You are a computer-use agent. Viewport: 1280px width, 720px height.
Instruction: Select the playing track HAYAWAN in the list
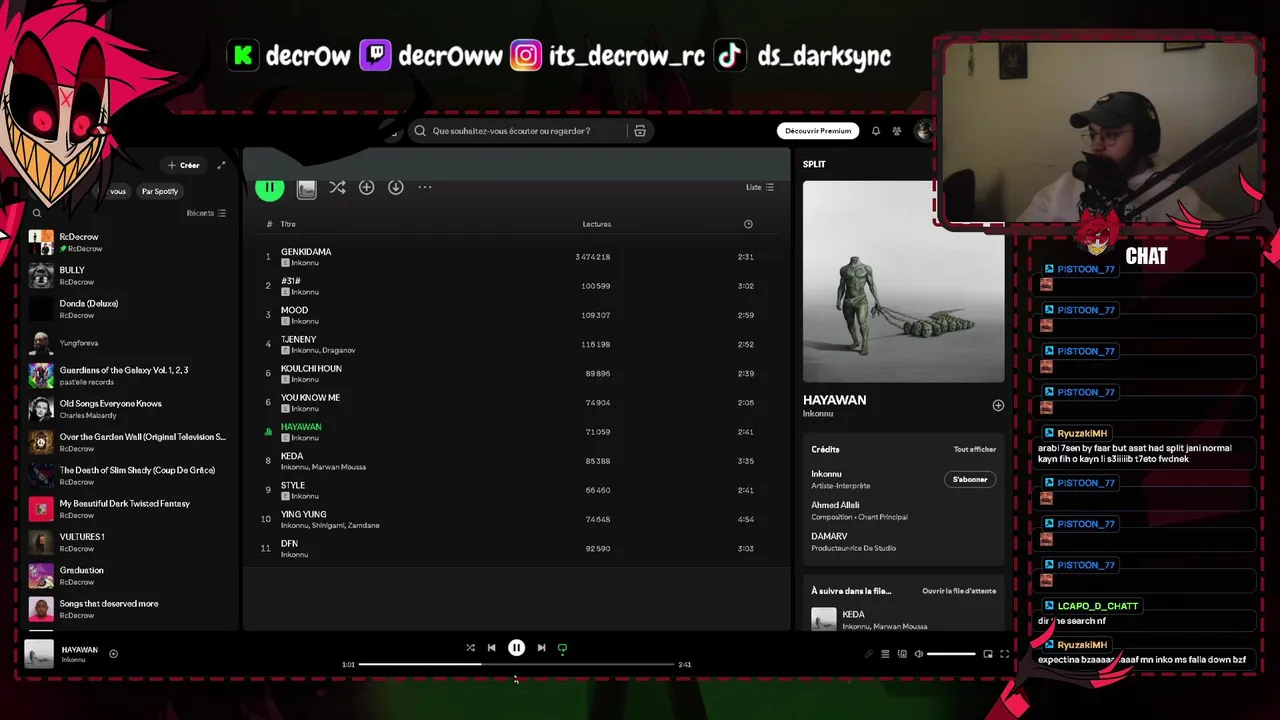tap(517, 431)
